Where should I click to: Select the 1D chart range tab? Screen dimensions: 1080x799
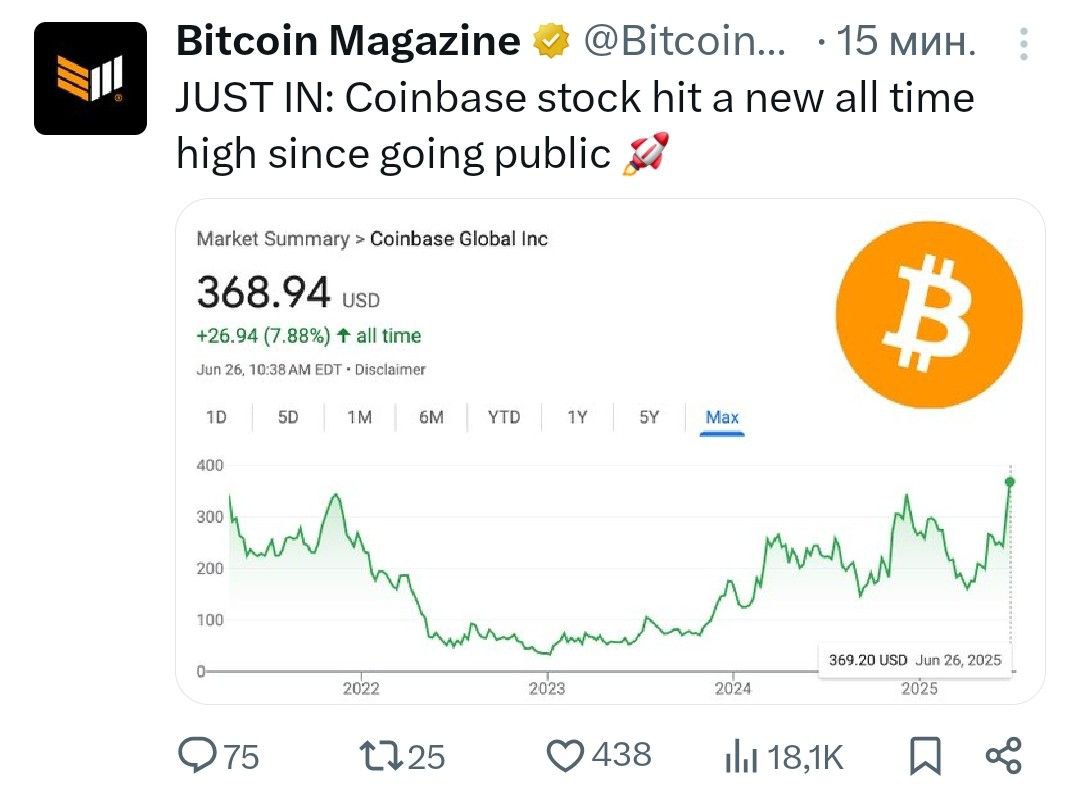tap(216, 417)
